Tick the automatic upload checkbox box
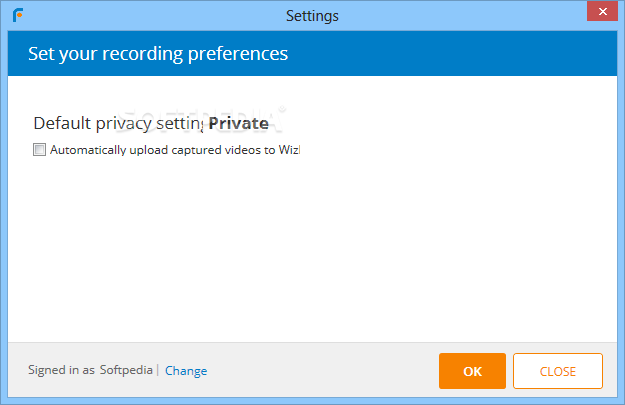Screen dimensions: 625x405 tap(39, 149)
